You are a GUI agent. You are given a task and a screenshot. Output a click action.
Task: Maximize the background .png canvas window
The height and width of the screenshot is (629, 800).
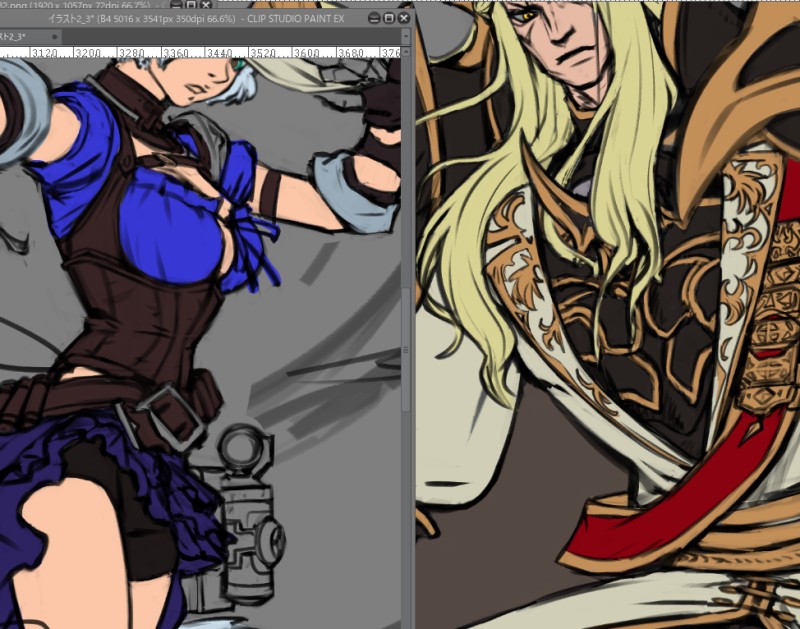point(191,5)
